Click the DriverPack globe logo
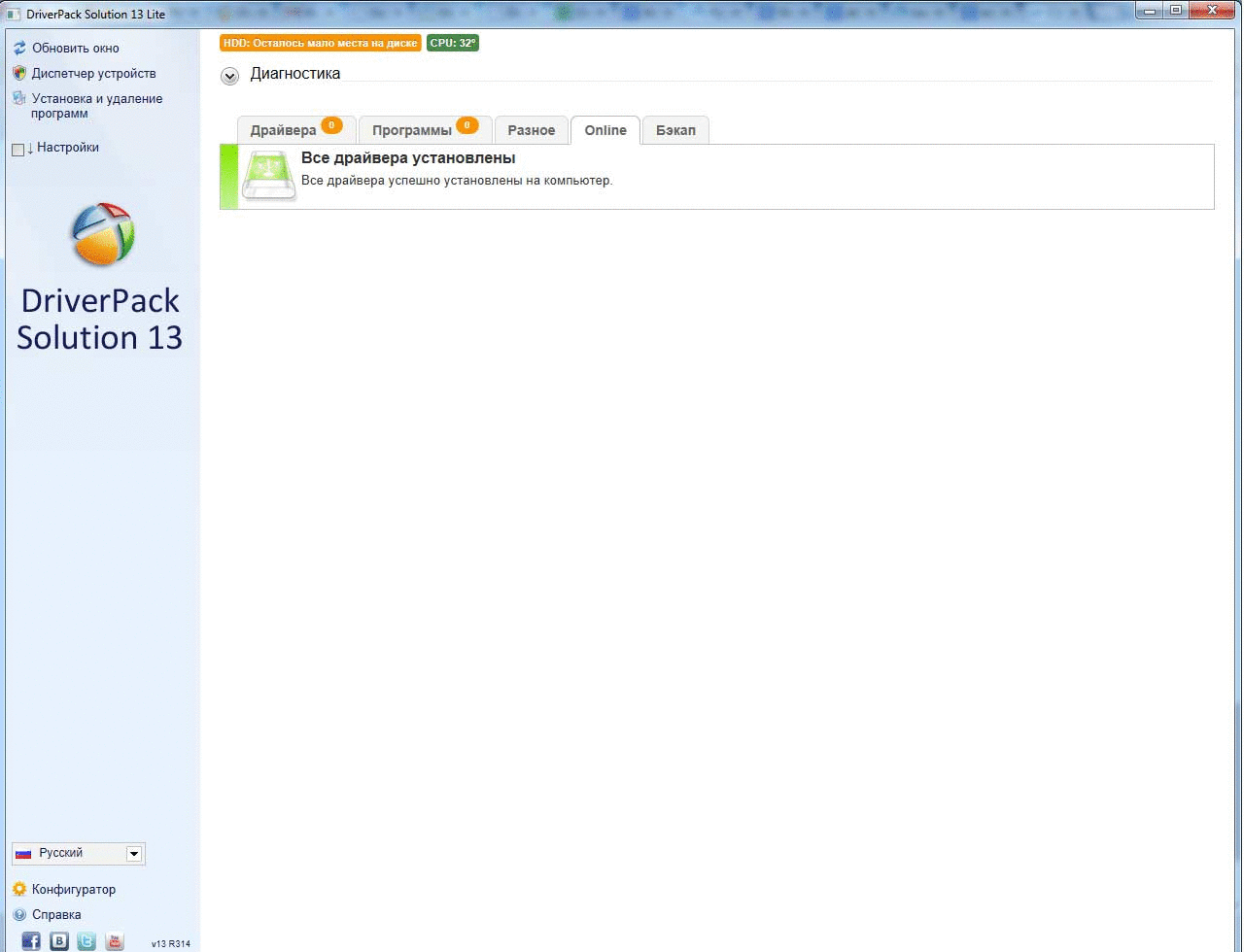The width and height of the screenshot is (1244, 952). click(x=102, y=234)
